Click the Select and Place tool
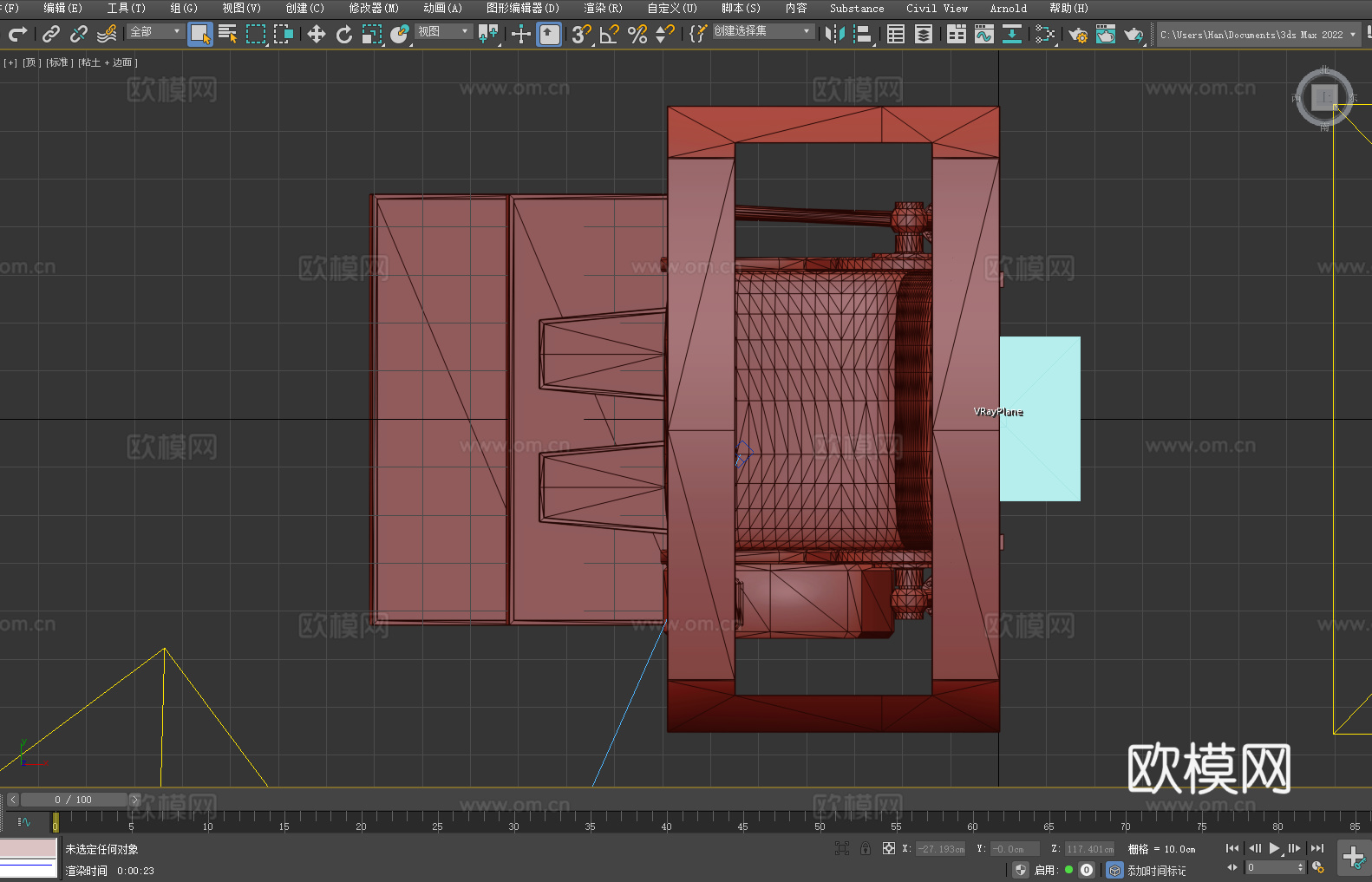This screenshot has width=1372, height=882. click(400, 34)
